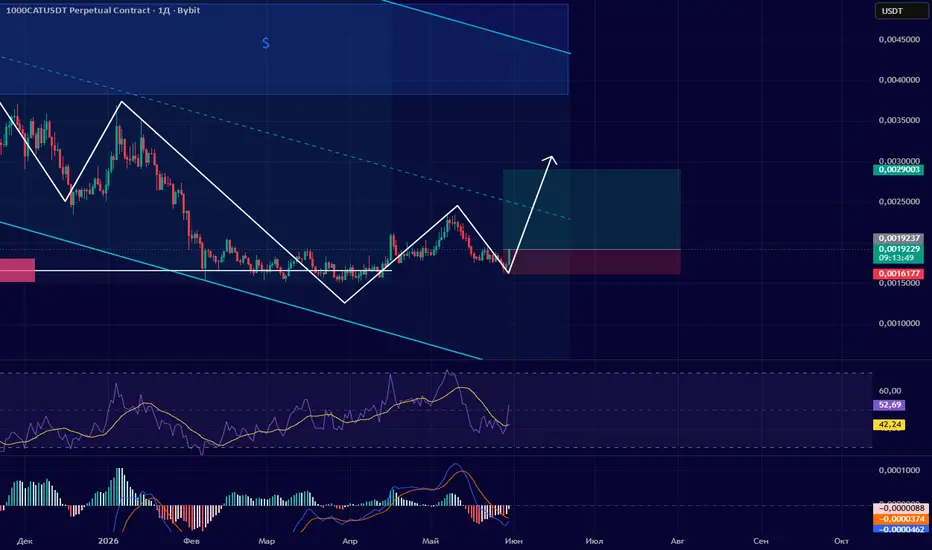This screenshot has width=932, height=550.
Task: Select the yellow 42,24 RSI average tag
Action: (889, 425)
